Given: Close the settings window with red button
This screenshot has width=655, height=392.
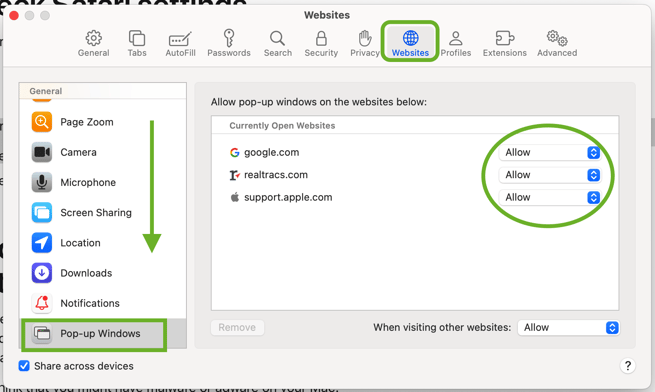Looking at the screenshot, I should [x=14, y=15].
